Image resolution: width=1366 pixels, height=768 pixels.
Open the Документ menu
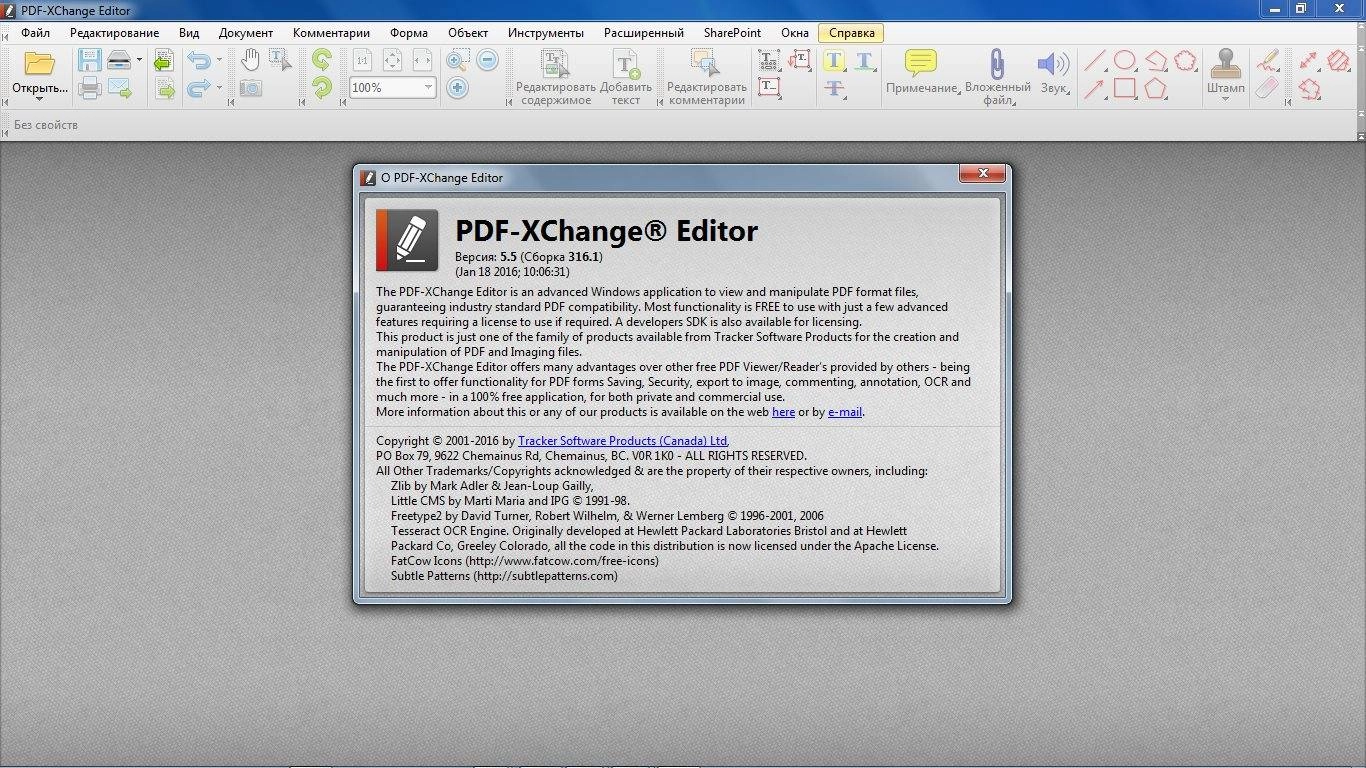point(246,33)
